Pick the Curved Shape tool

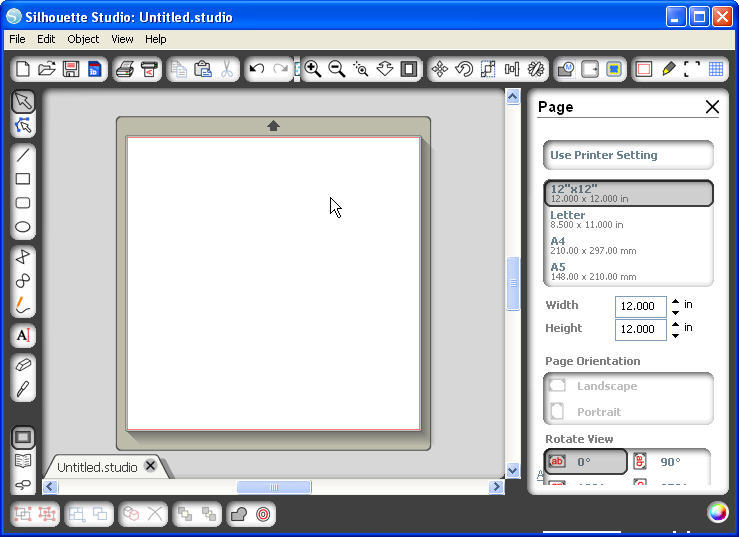[23, 281]
